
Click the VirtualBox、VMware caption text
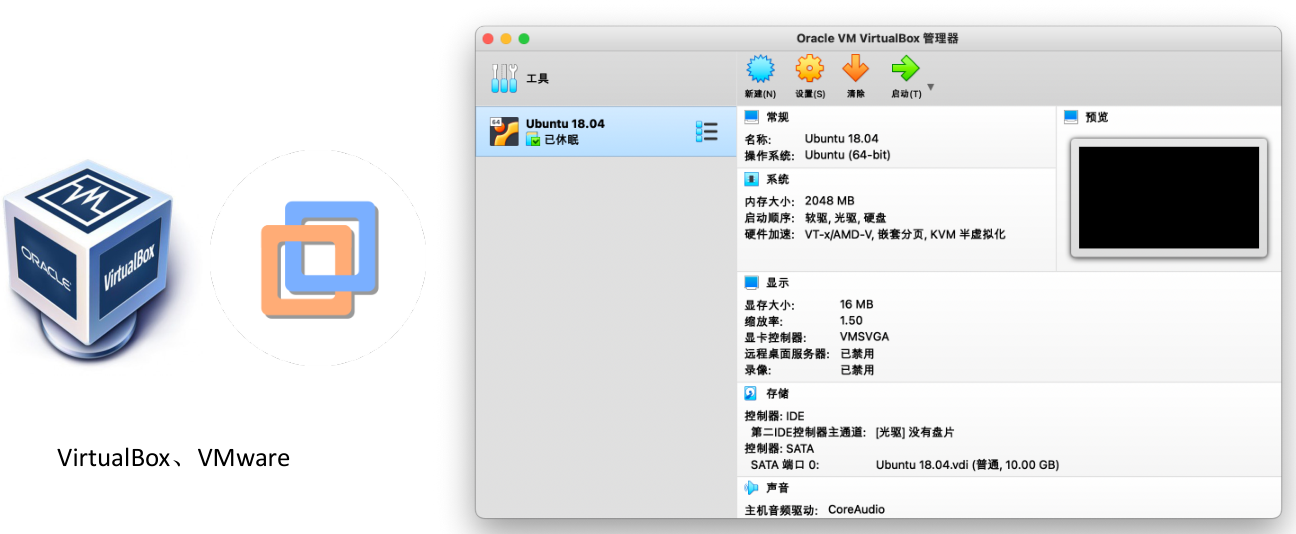pyautogui.click(x=173, y=458)
